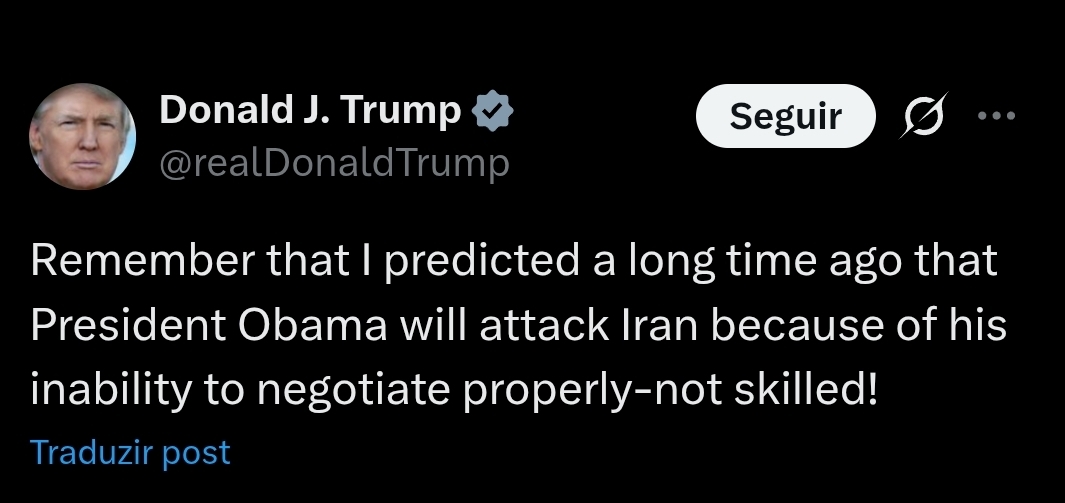Screen dimensions: 1065x503
Task: Open Donald J. Trump's profile picture
Action: (82, 136)
